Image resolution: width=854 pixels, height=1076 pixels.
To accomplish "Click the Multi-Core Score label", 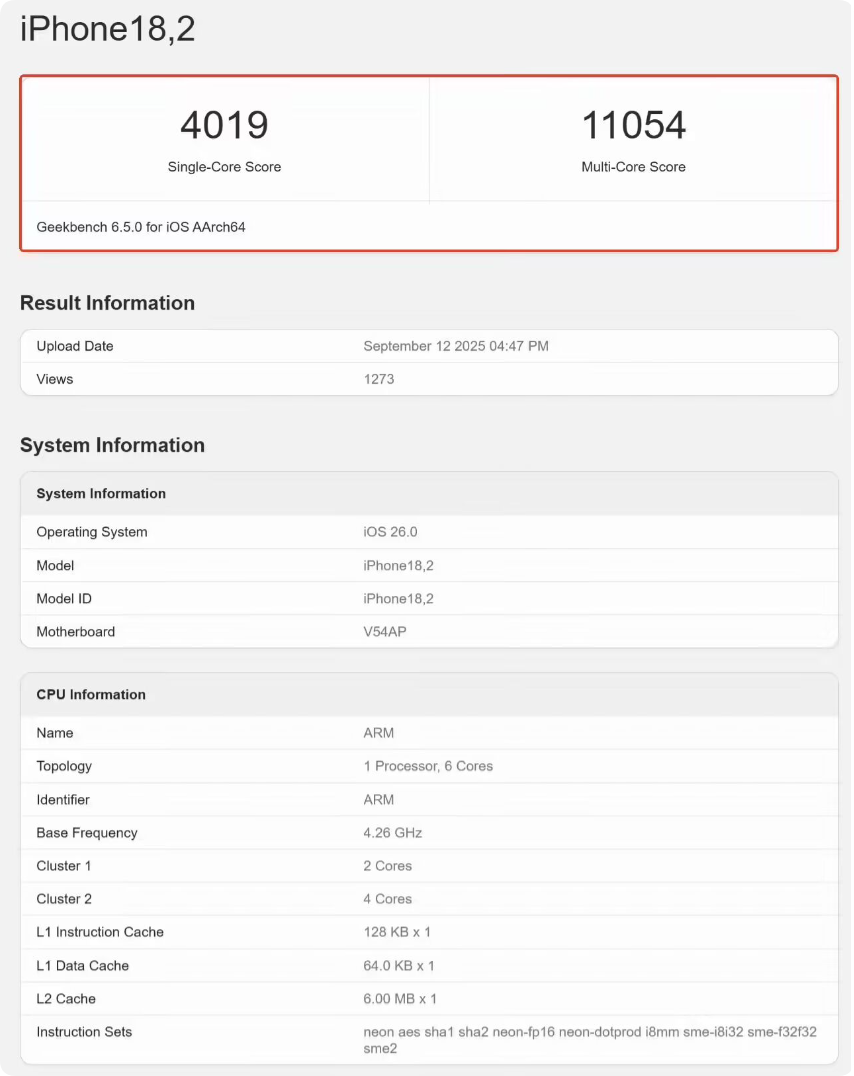I will [634, 167].
